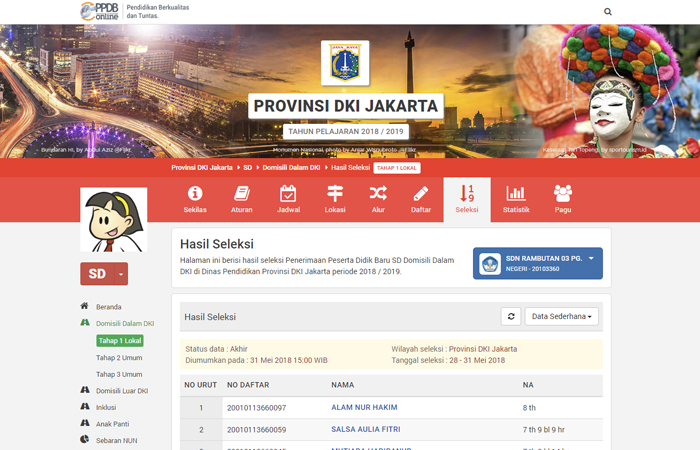Click the search magnifier icon

tap(608, 12)
